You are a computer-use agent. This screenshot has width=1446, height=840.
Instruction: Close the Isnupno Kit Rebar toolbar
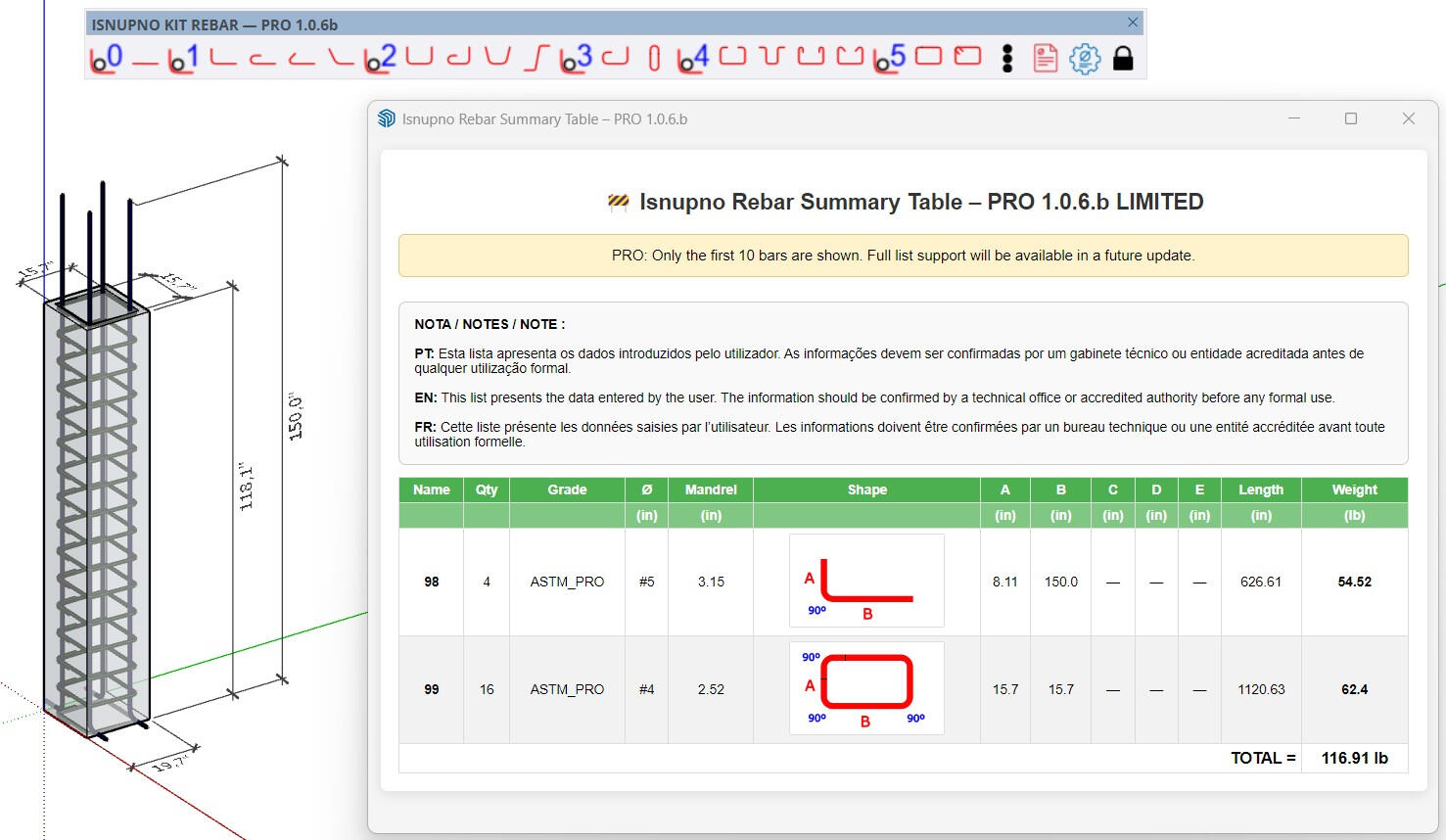[1133, 23]
